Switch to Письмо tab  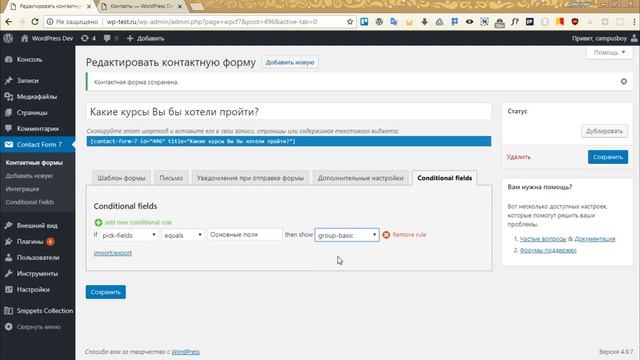(171, 178)
